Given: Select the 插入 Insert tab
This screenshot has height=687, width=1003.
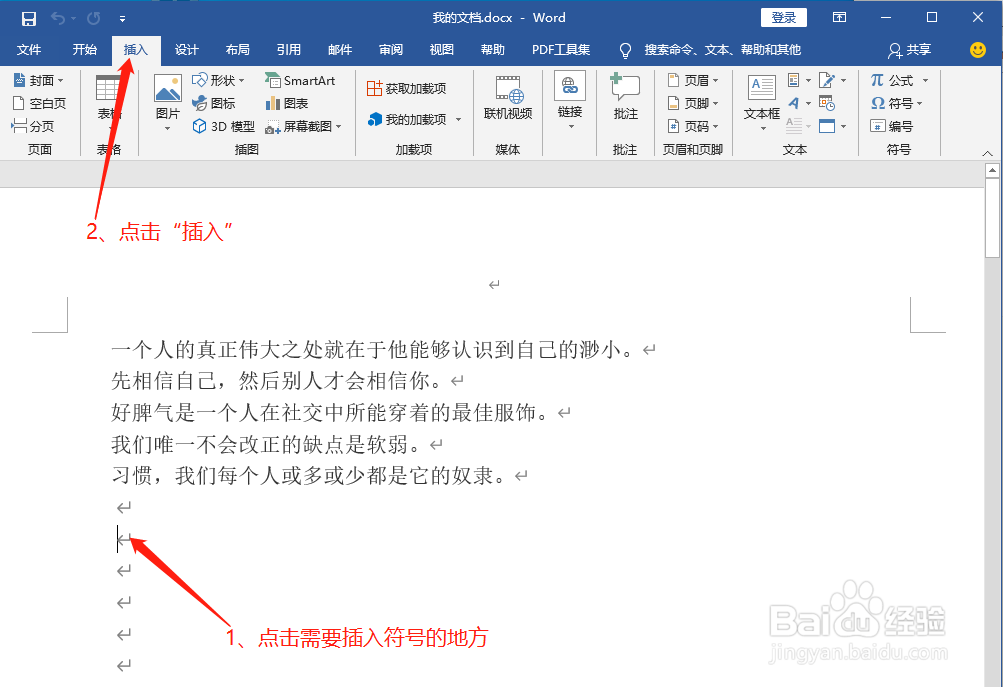Looking at the screenshot, I should (x=136, y=50).
